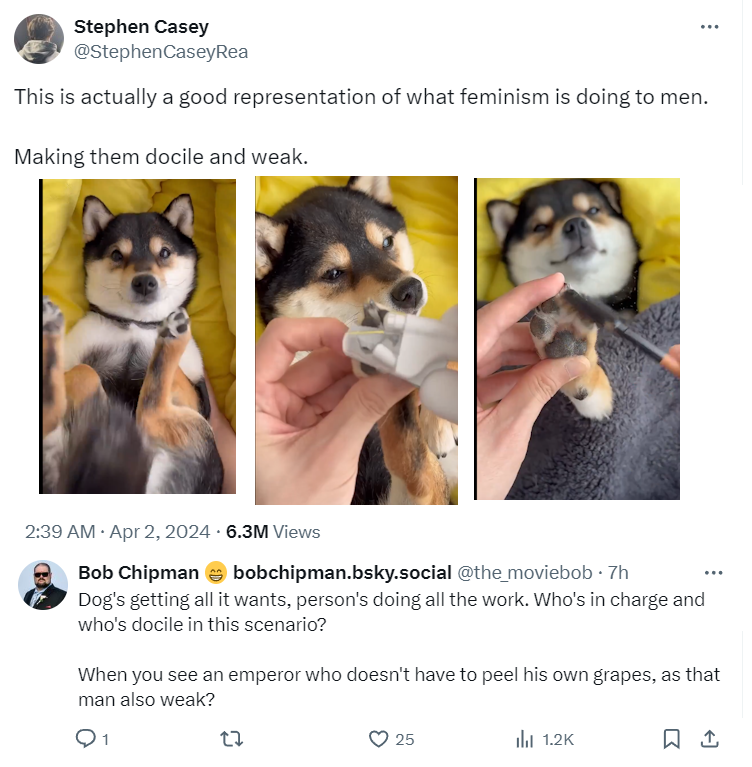
Task: Open the @the_moviebob handle link
Action: pyautogui.click(x=524, y=572)
